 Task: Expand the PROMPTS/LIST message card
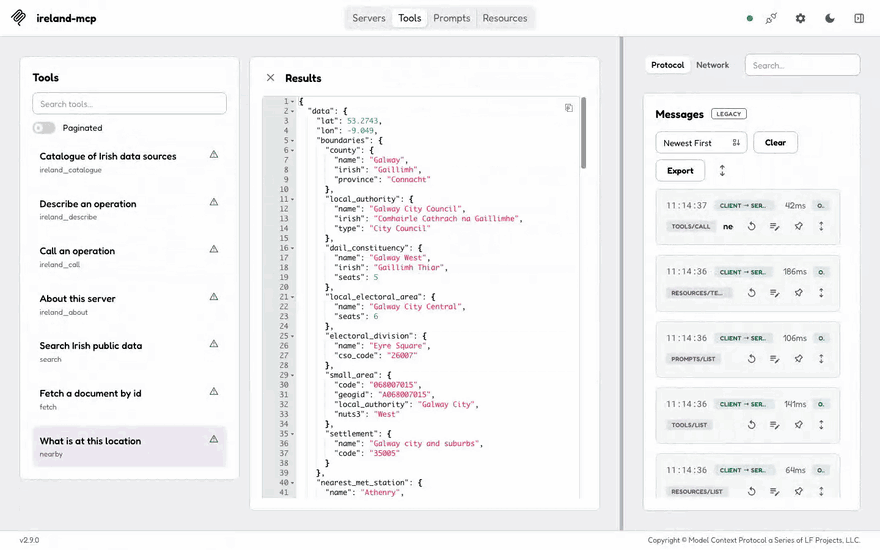click(x=821, y=359)
